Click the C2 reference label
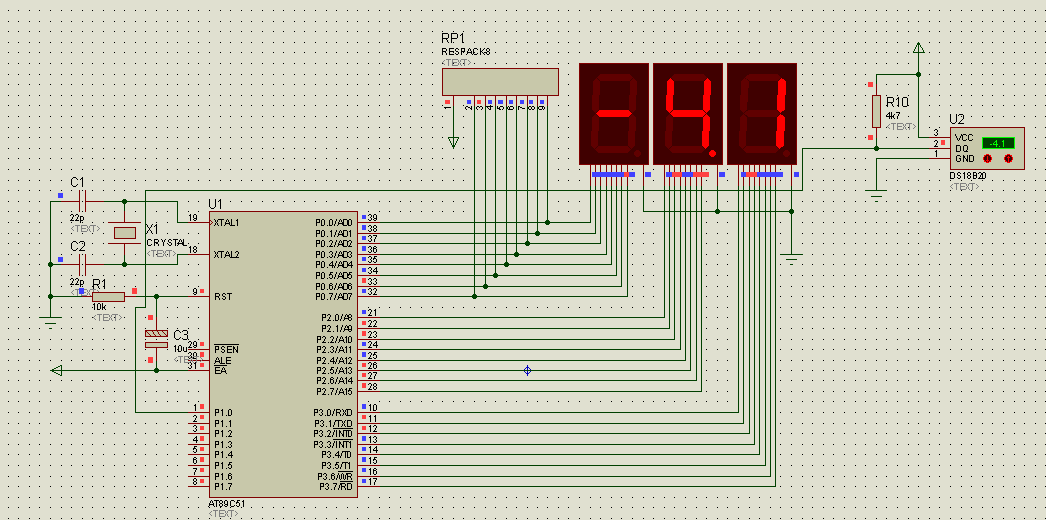Image resolution: width=1046 pixels, height=520 pixels. pyautogui.click(x=77, y=247)
